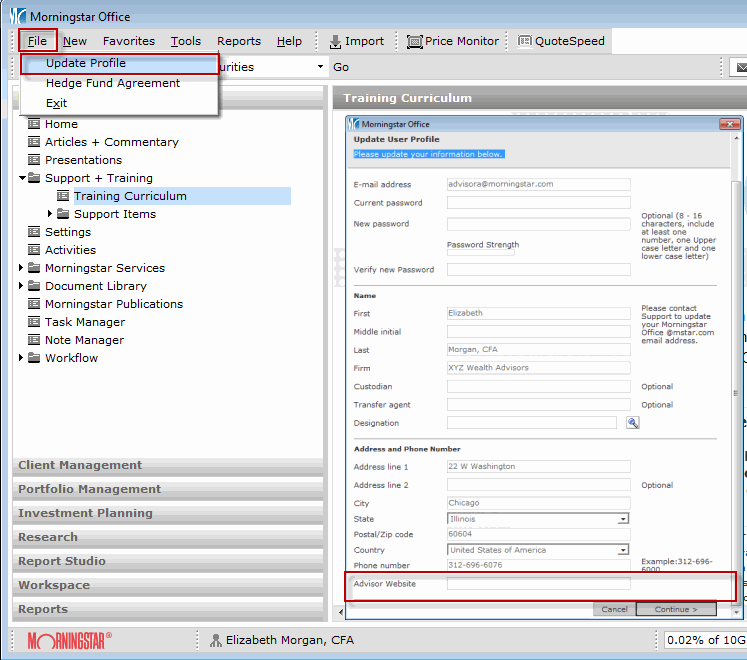Open the Task Manager page icon

pos(34,322)
